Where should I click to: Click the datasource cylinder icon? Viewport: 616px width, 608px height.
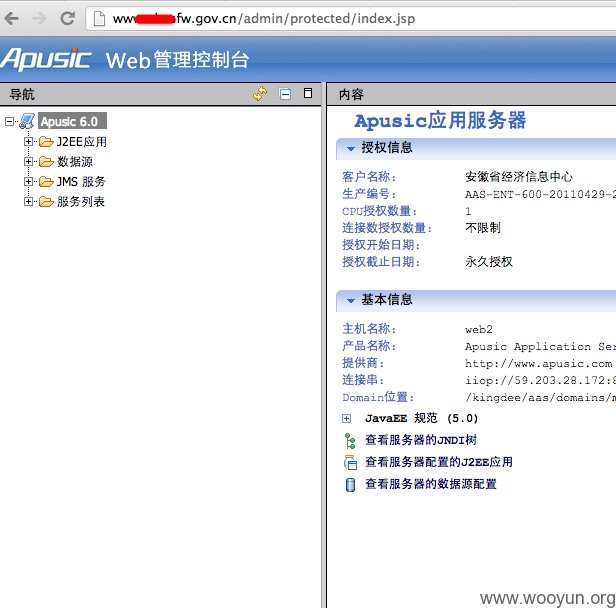[x=350, y=485]
